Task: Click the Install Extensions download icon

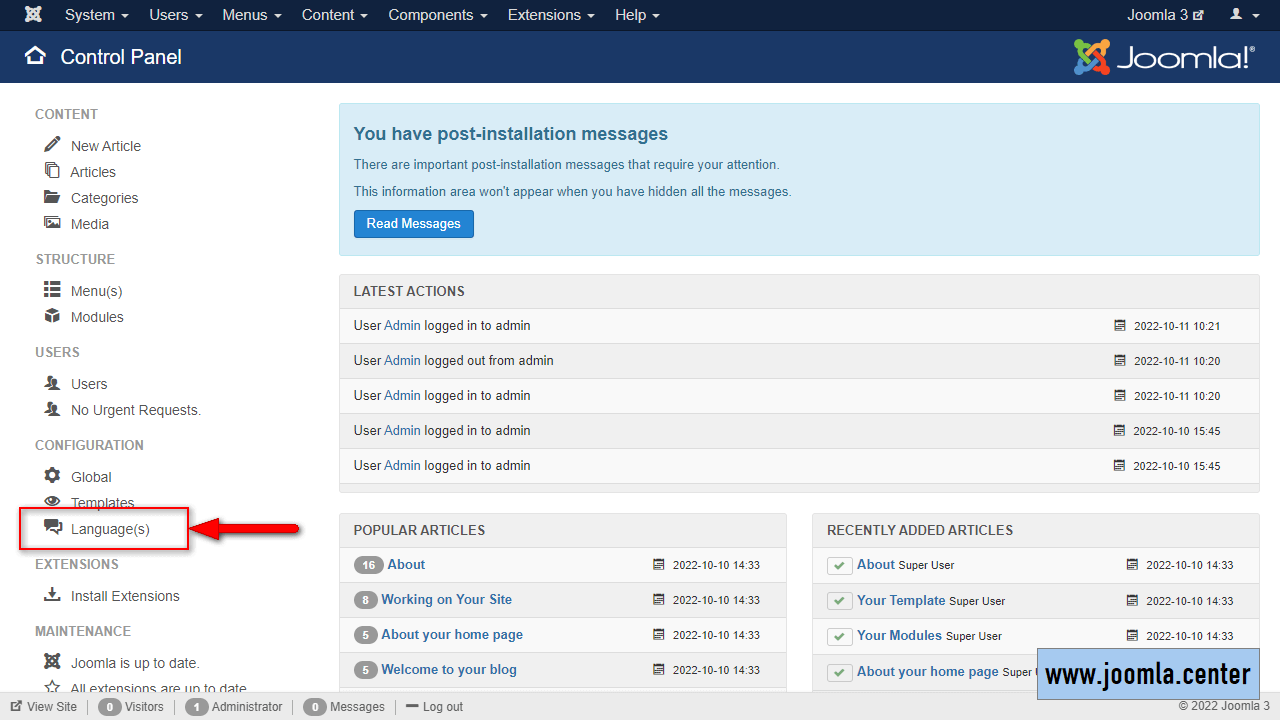Action: 53,595
